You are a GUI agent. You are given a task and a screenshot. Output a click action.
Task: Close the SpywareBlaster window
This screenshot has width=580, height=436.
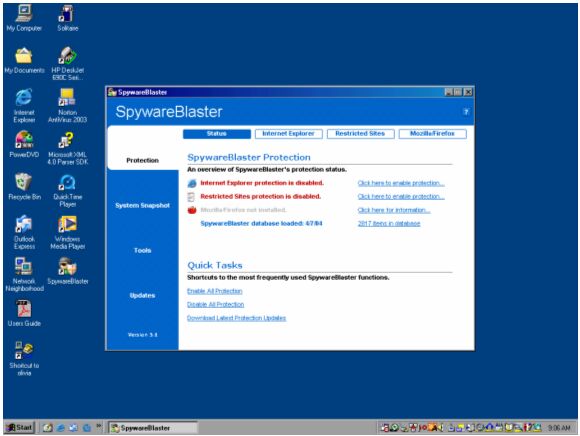click(x=468, y=92)
